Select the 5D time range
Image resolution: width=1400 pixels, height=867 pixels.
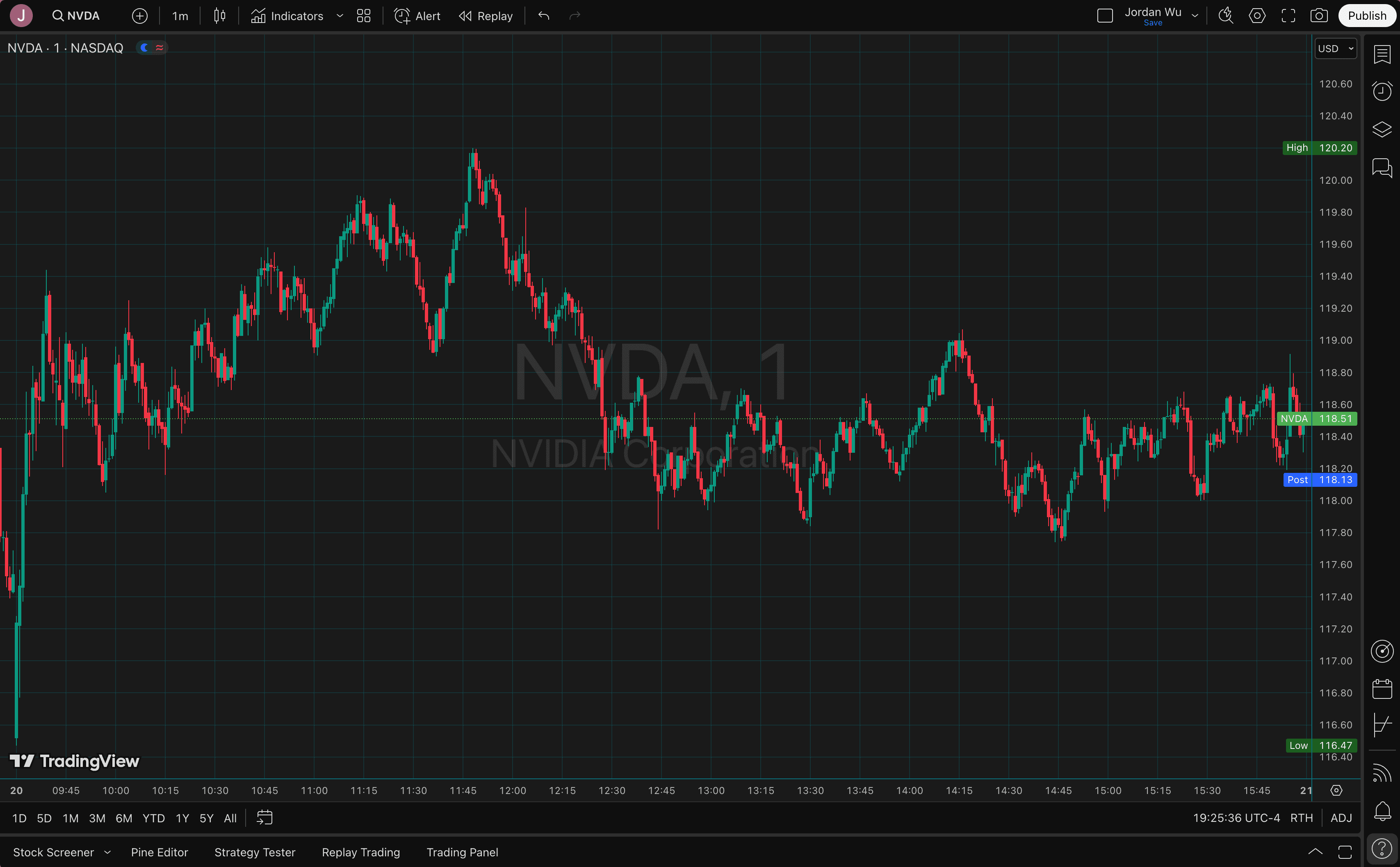tap(44, 818)
